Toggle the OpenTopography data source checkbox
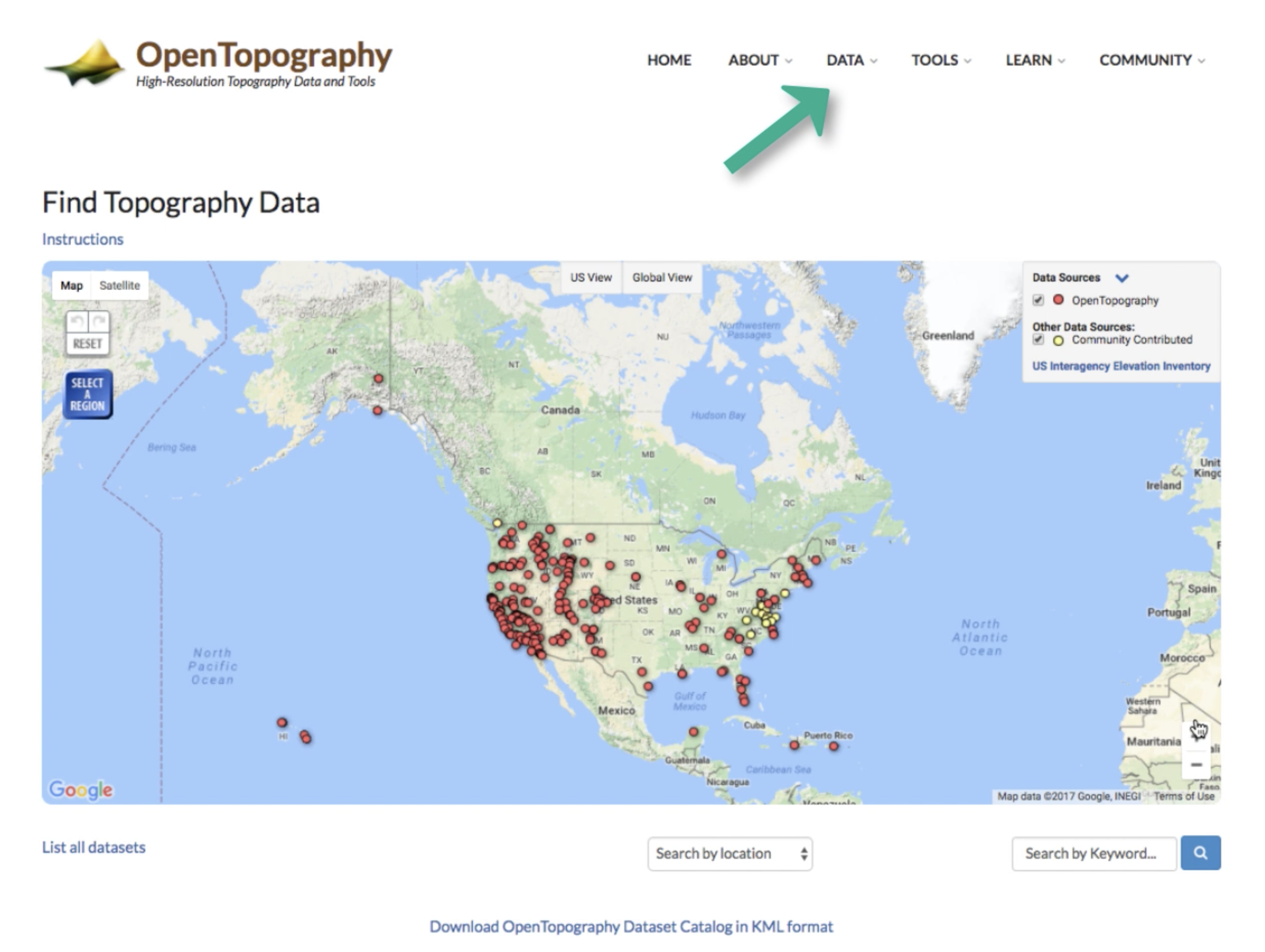Screen dimensions: 1265x952 coord(1038,300)
